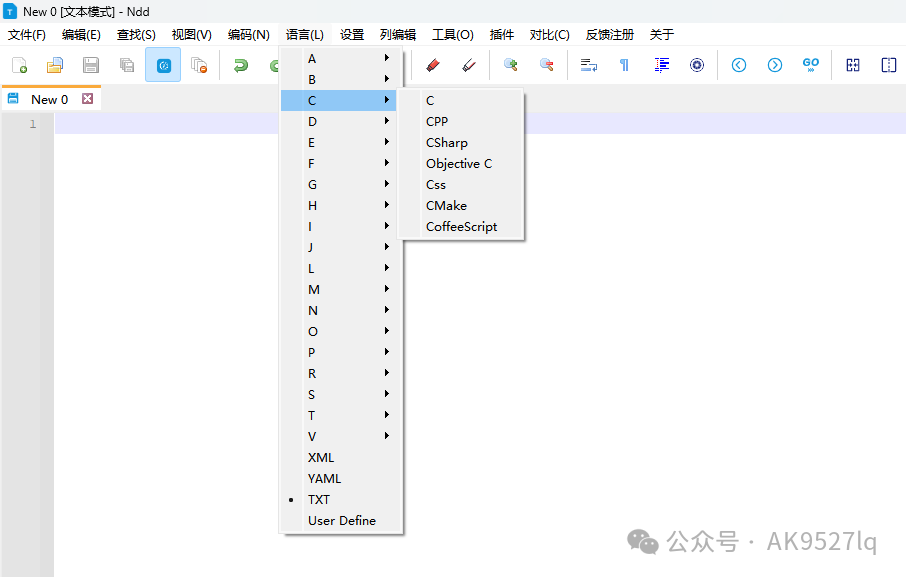Select C in the C submenu
Viewport: 906px width, 577px height.
click(461, 100)
